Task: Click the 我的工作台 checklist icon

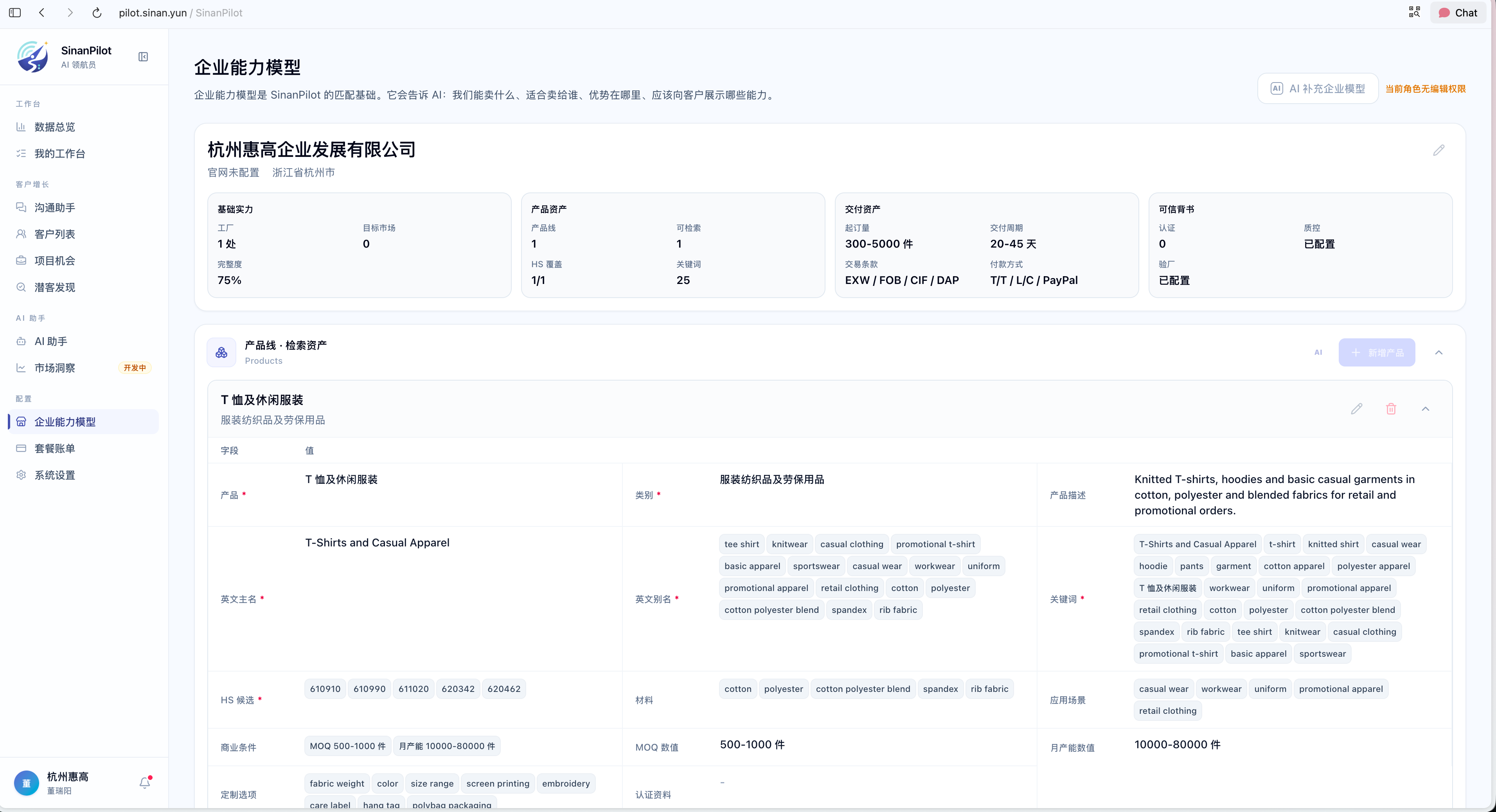Action: (x=21, y=153)
